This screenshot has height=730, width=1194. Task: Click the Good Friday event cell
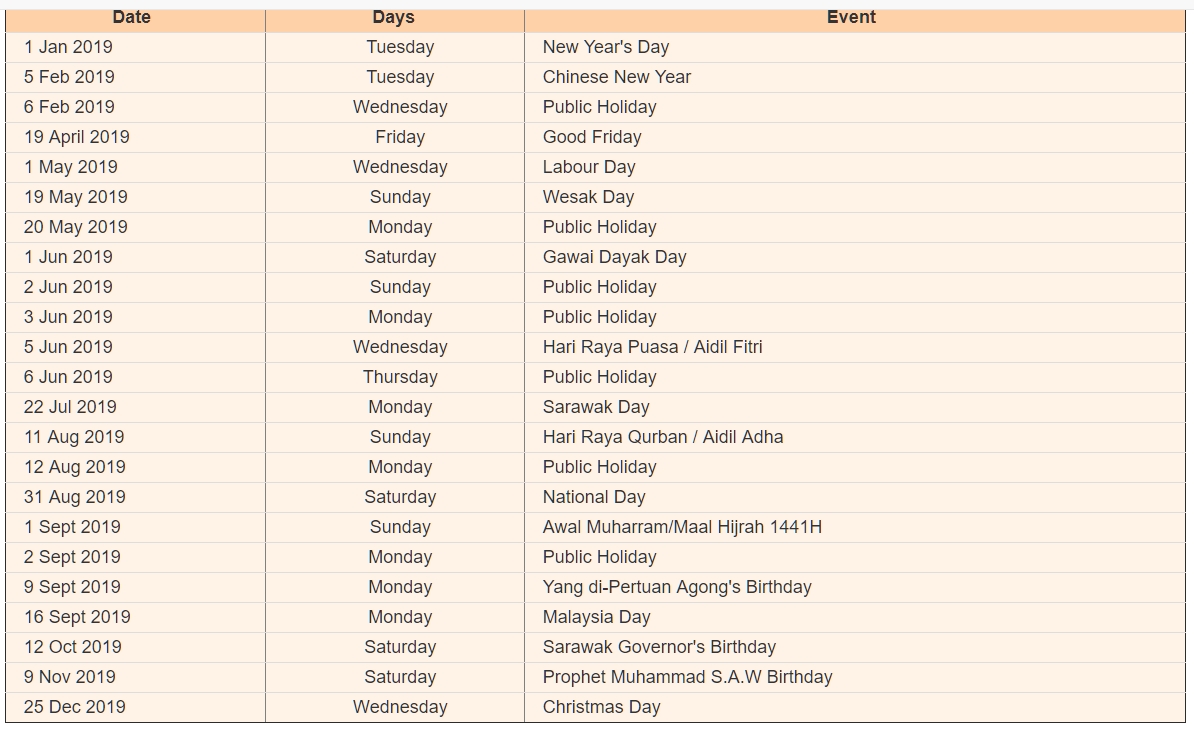[592, 137]
